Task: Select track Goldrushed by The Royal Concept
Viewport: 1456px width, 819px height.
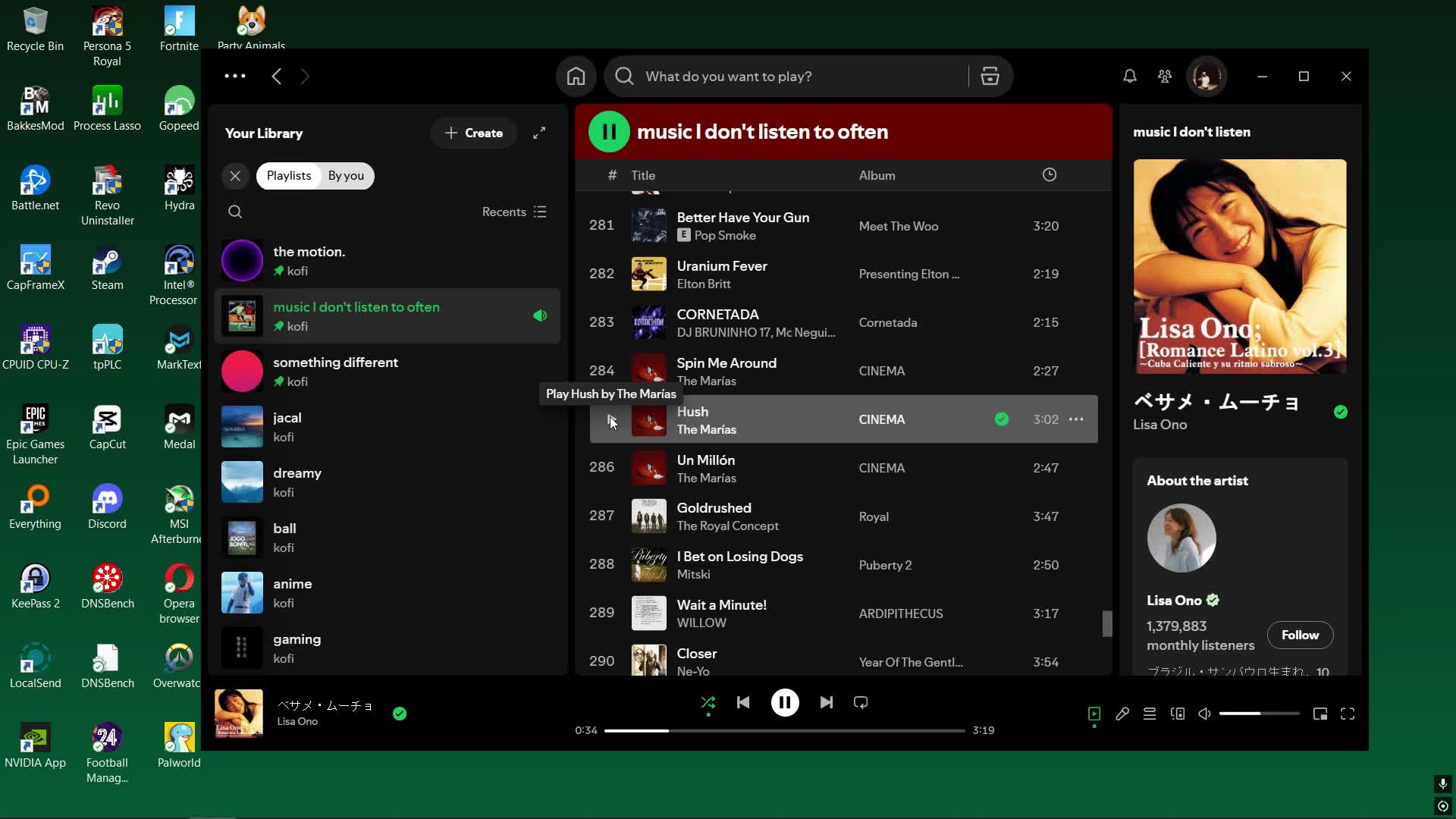Action: coord(843,516)
